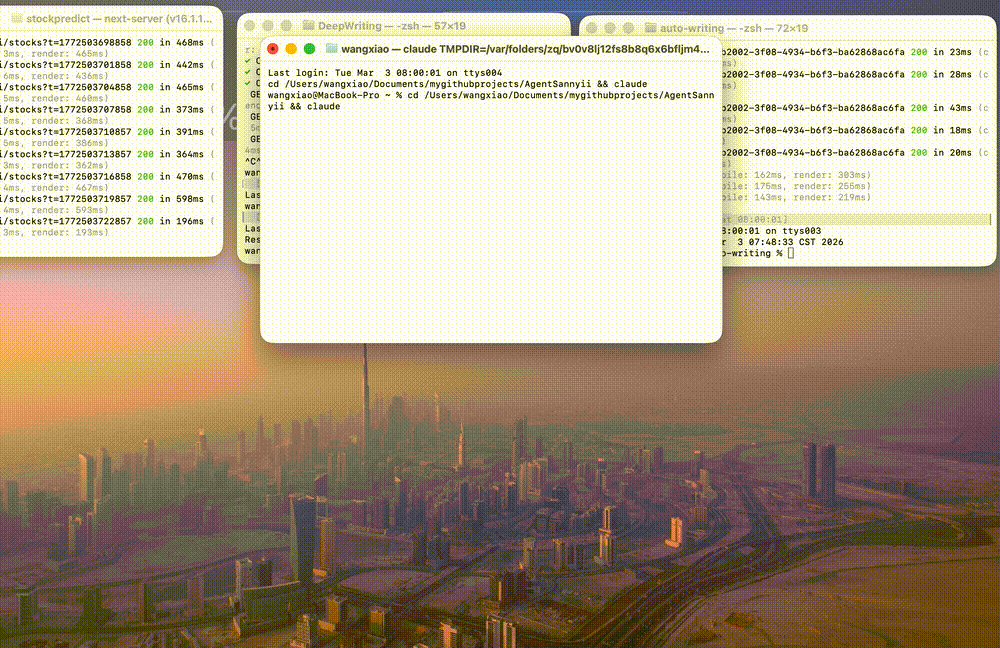Zoom the claude terminal with green button
The height and width of the screenshot is (648, 1000).
click(x=309, y=48)
